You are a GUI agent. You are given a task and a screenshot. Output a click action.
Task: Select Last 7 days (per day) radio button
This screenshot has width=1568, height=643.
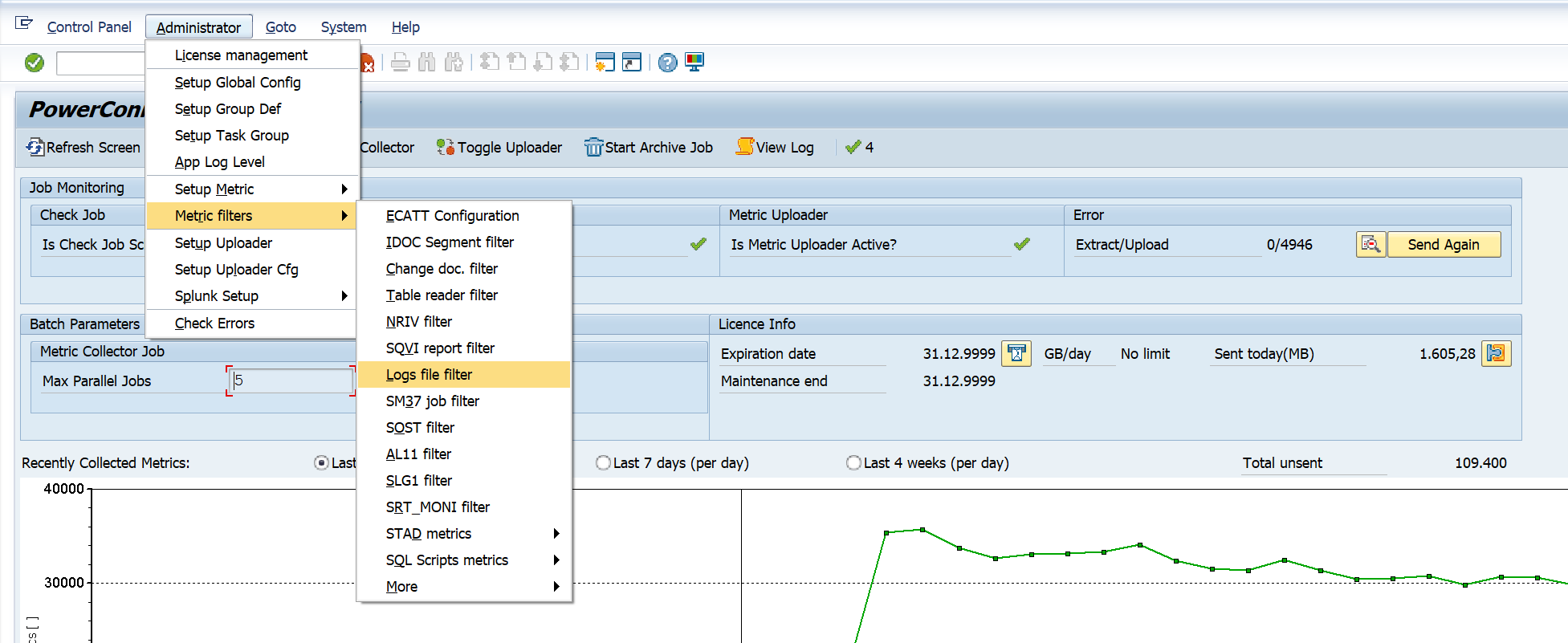pyautogui.click(x=603, y=463)
